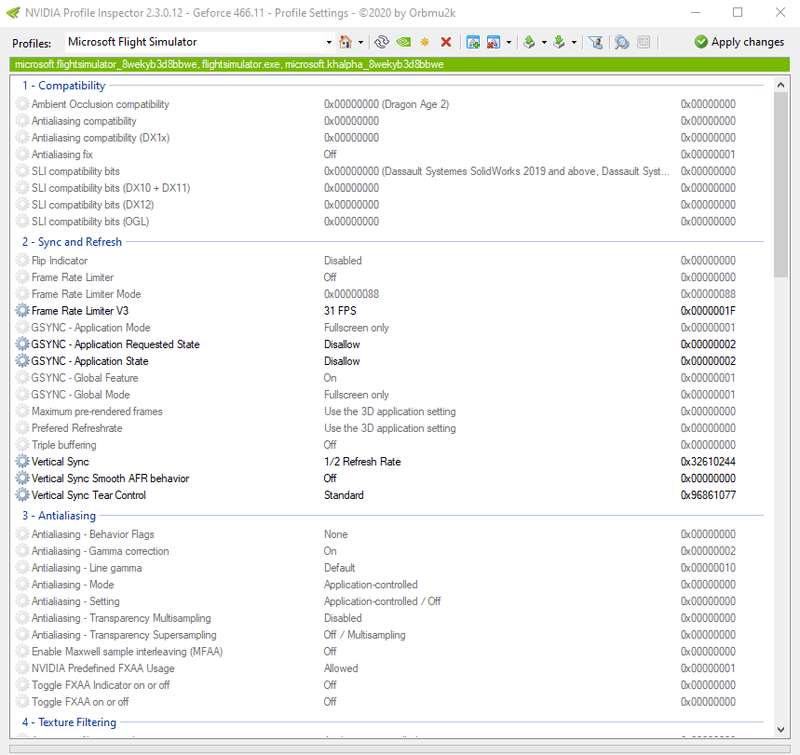Click gear icon beside Antialiasing fix
The width and height of the screenshot is (800, 755).
[x=22, y=155]
